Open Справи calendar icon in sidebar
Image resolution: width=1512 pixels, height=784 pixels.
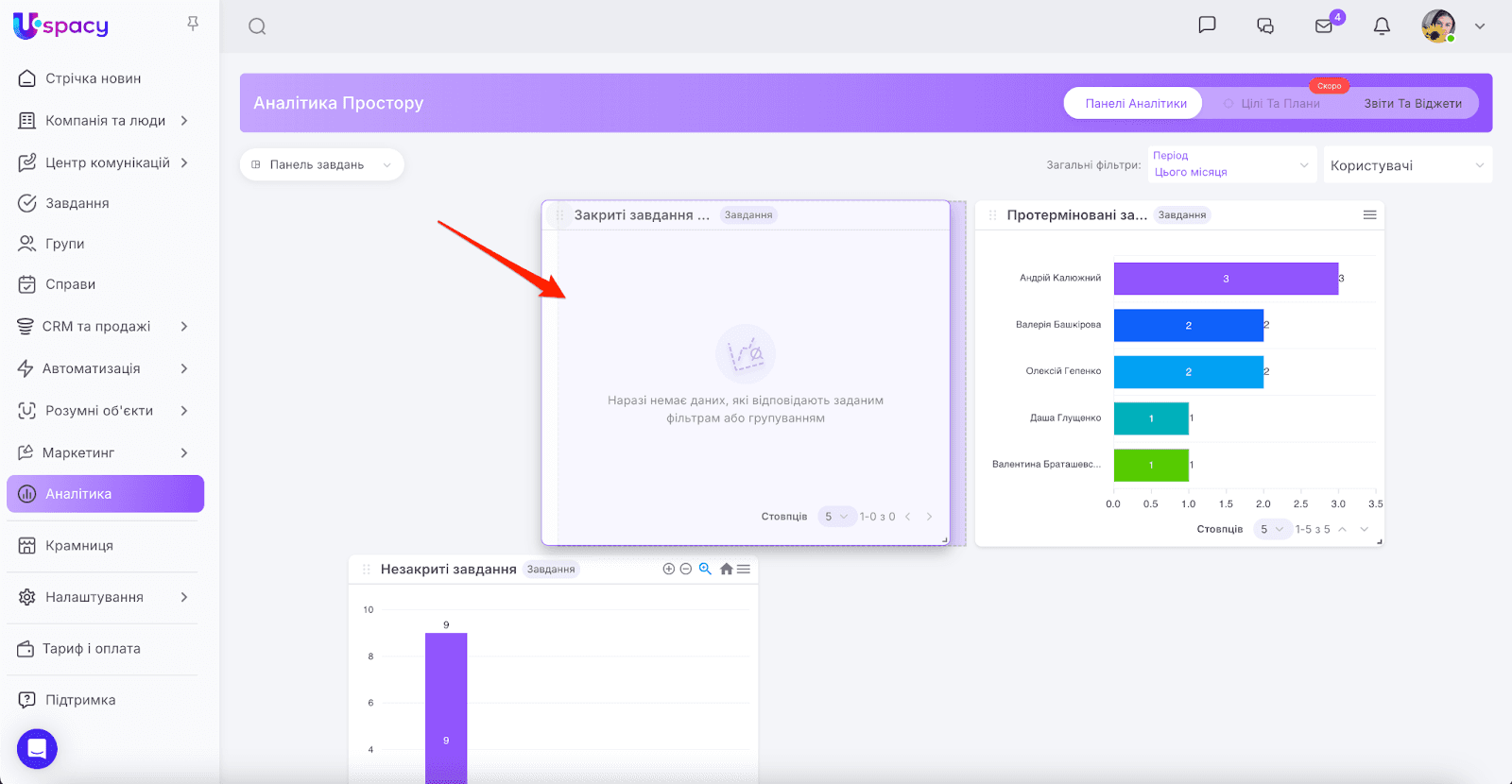[x=27, y=284]
